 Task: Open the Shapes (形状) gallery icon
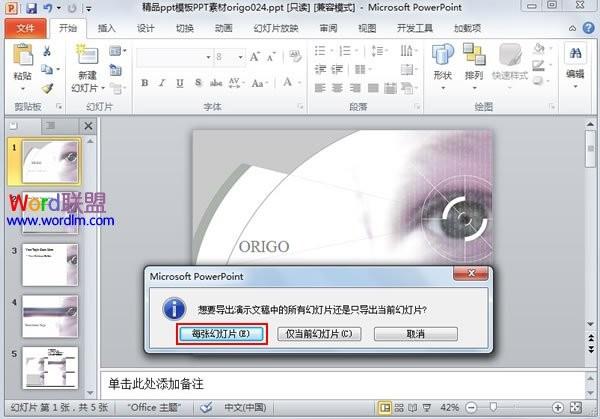point(443,55)
